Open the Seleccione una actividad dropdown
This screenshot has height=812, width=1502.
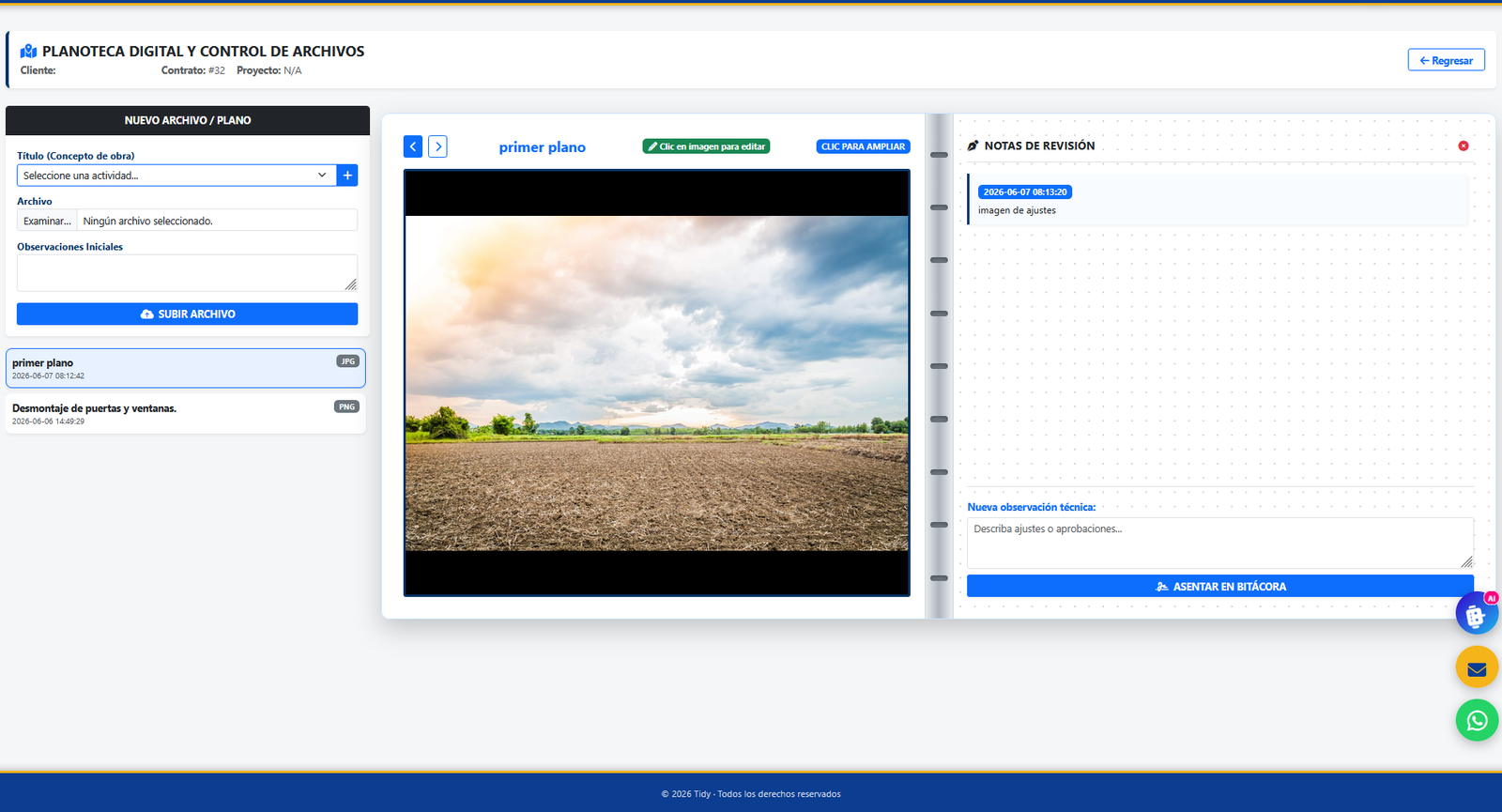click(x=176, y=176)
